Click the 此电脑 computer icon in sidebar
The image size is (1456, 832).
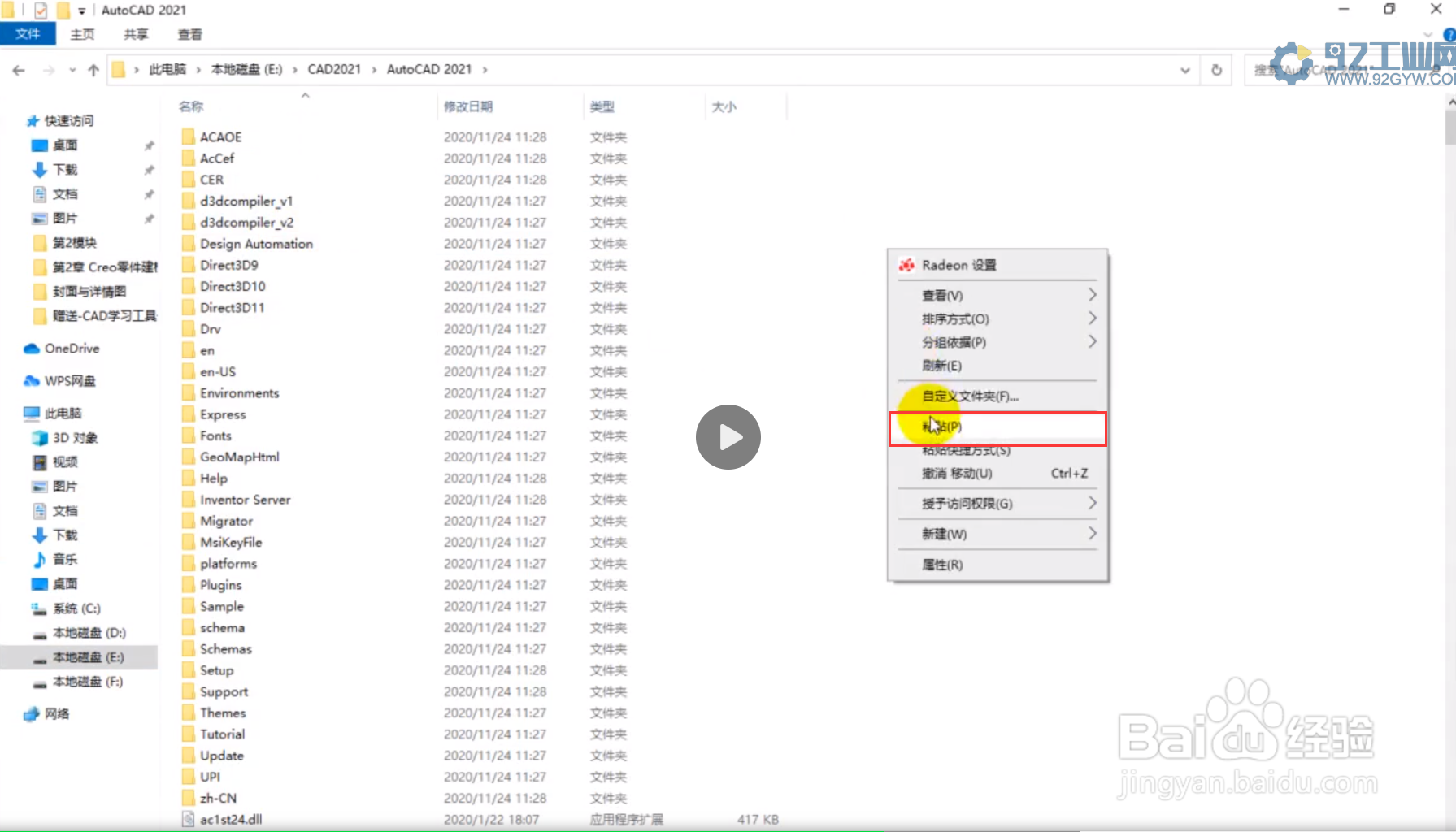[x=32, y=414]
